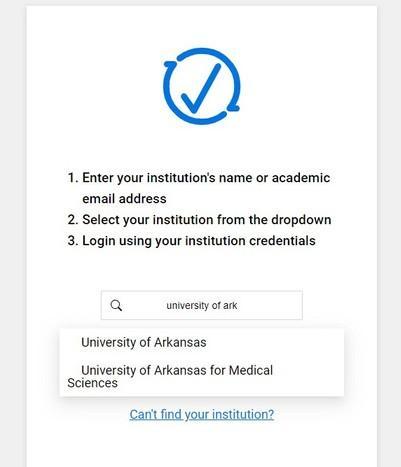Click 'email address' instruction line
Screen dimensions: 401x467
coord(124,199)
